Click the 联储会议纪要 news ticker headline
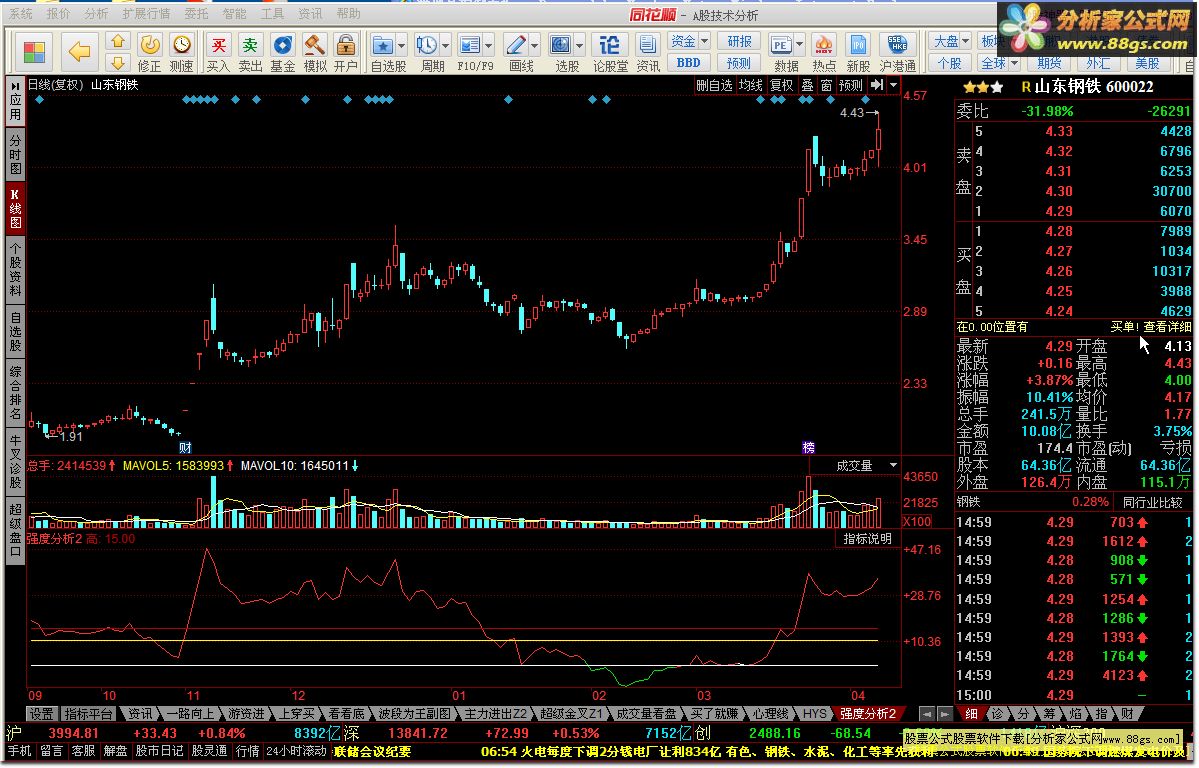Image resolution: width=1199 pixels, height=768 pixels. click(x=372, y=751)
